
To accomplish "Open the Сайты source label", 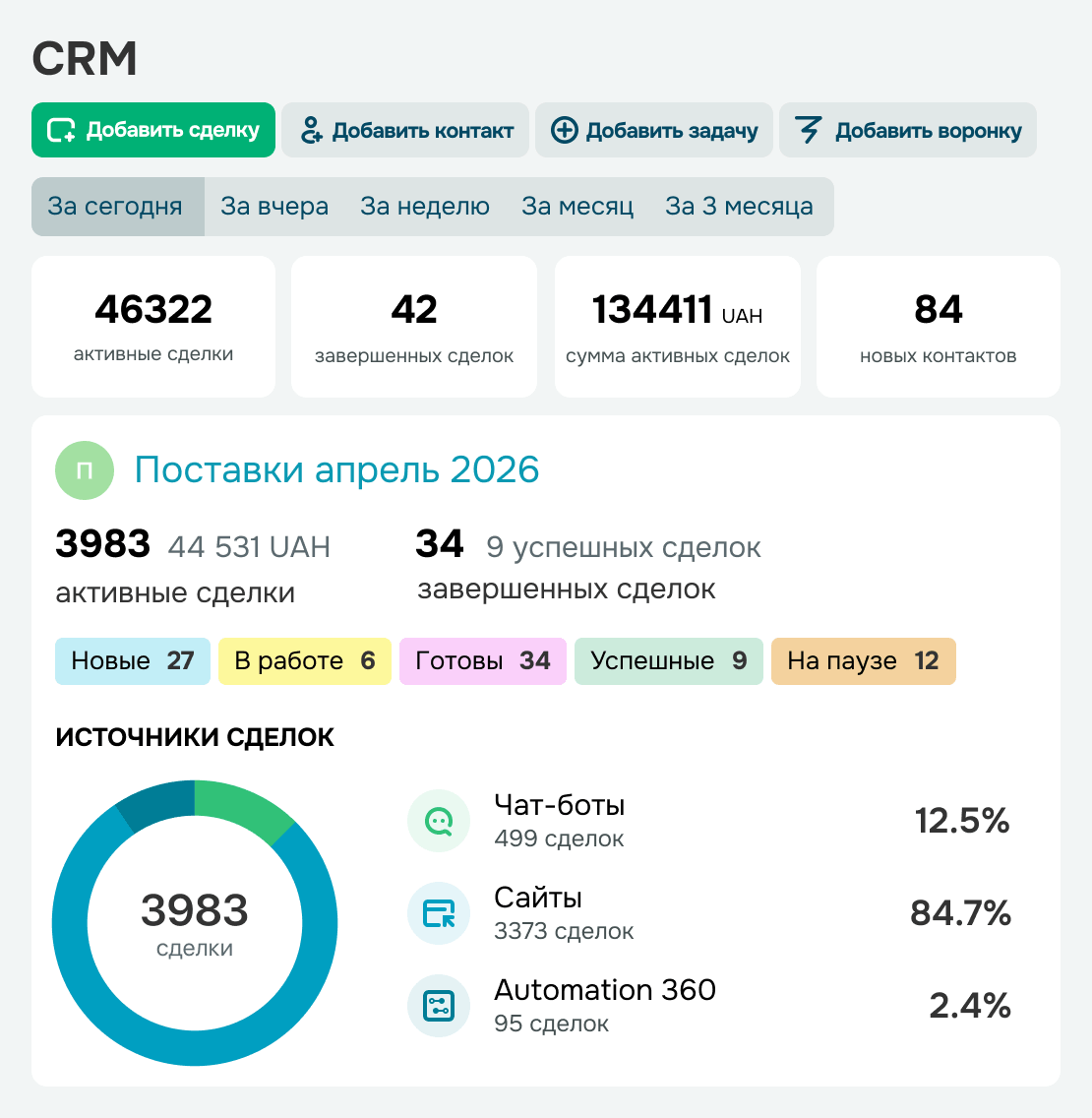I will 538,898.
